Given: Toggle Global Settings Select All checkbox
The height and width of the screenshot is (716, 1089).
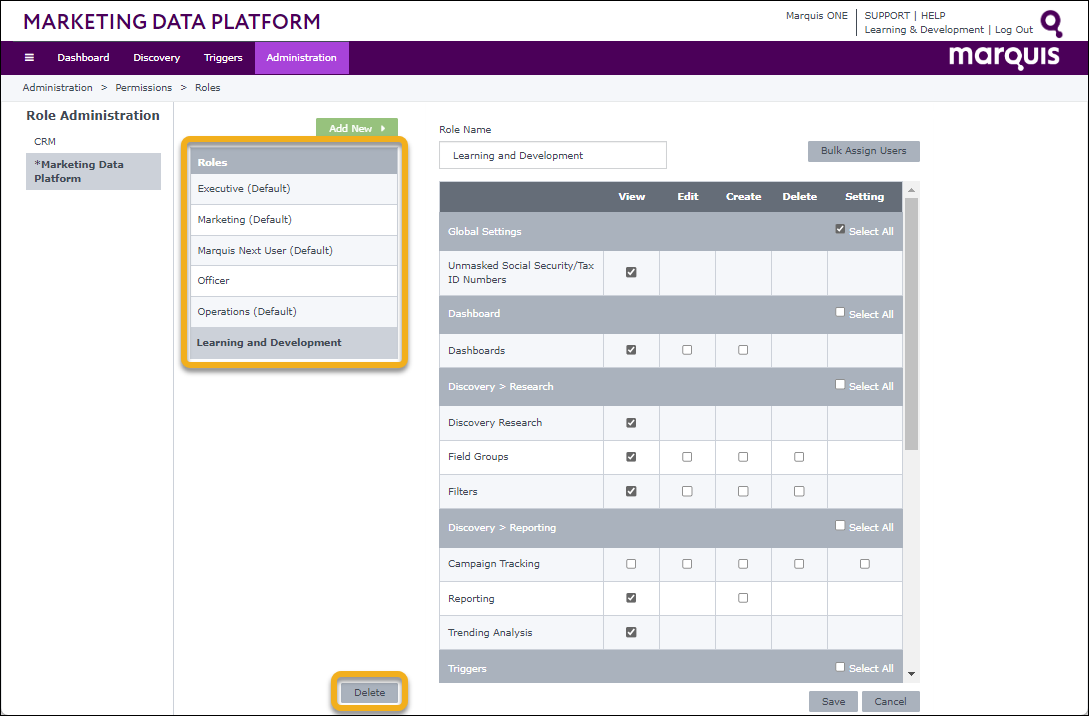Looking at the screenshot, I should 840,229.
